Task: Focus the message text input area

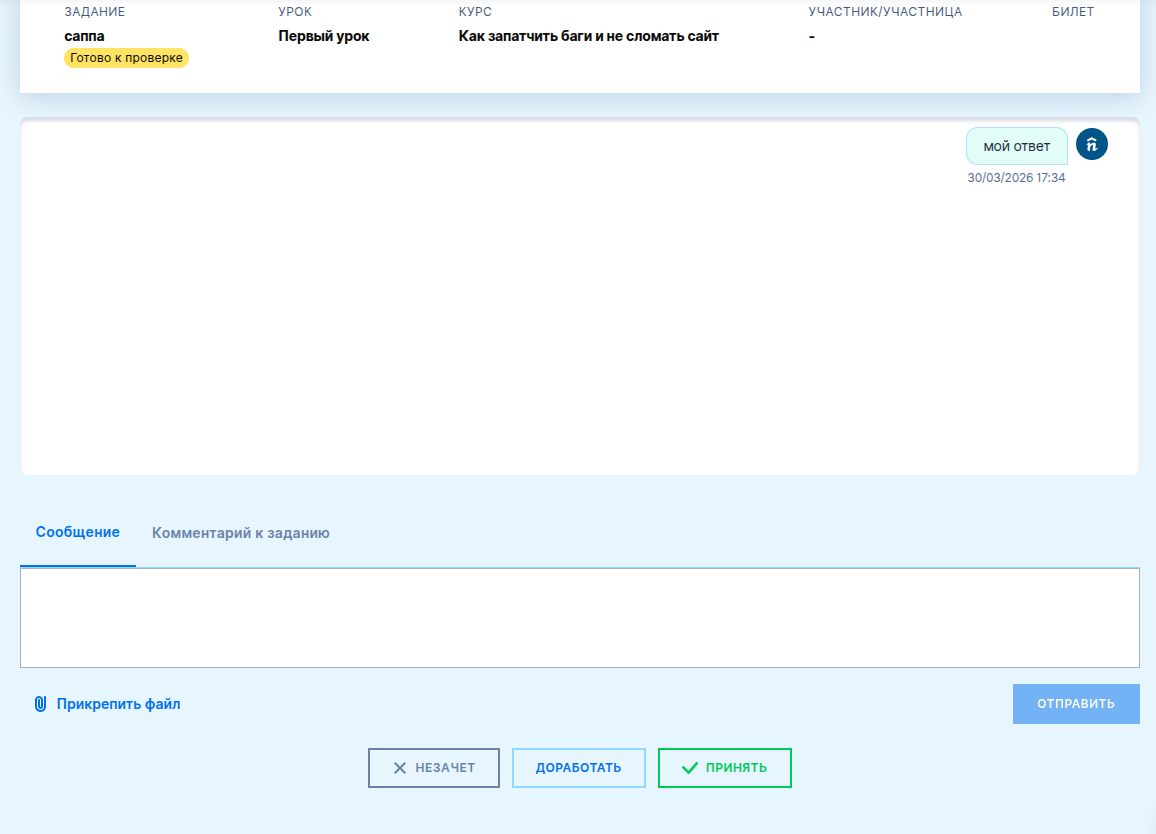Action: (579, 617)
